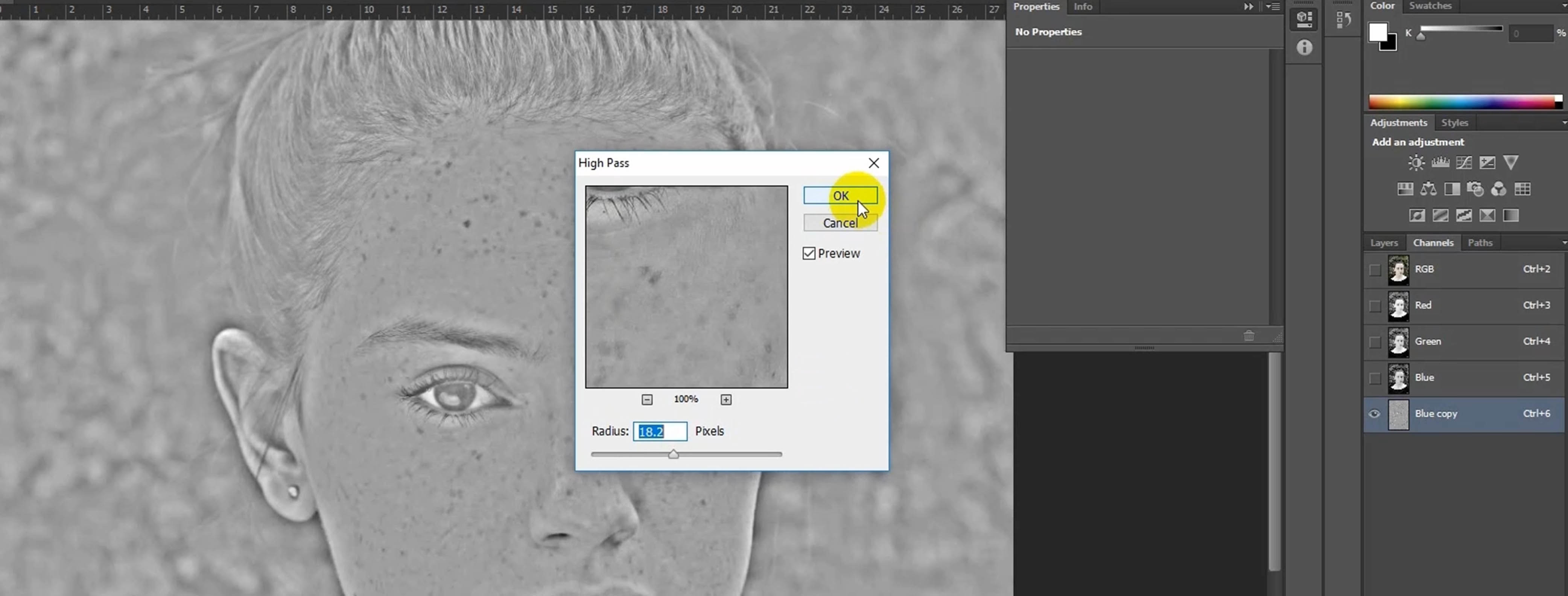Cancel the High Pass dialog
This screenshot has width=1568, height=596.
(840, 223)
